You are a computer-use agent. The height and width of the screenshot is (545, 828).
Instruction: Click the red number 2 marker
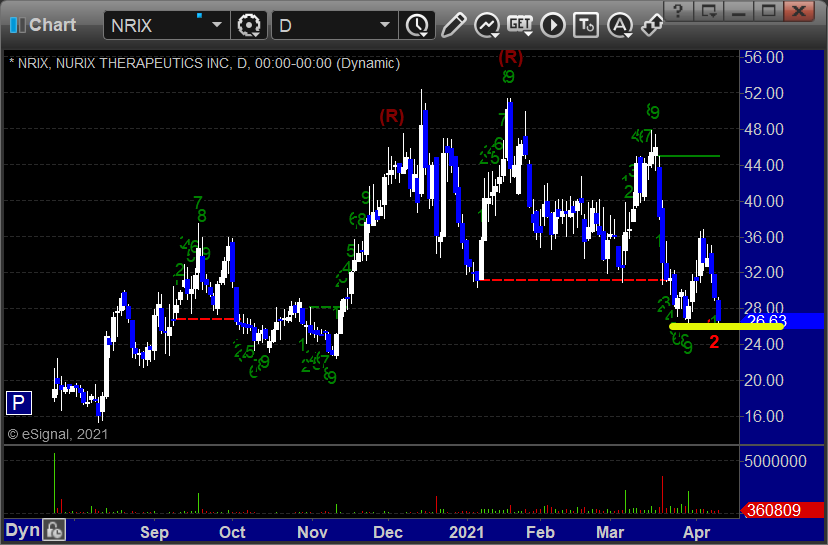pyautogui.click(x=714, y=342)
